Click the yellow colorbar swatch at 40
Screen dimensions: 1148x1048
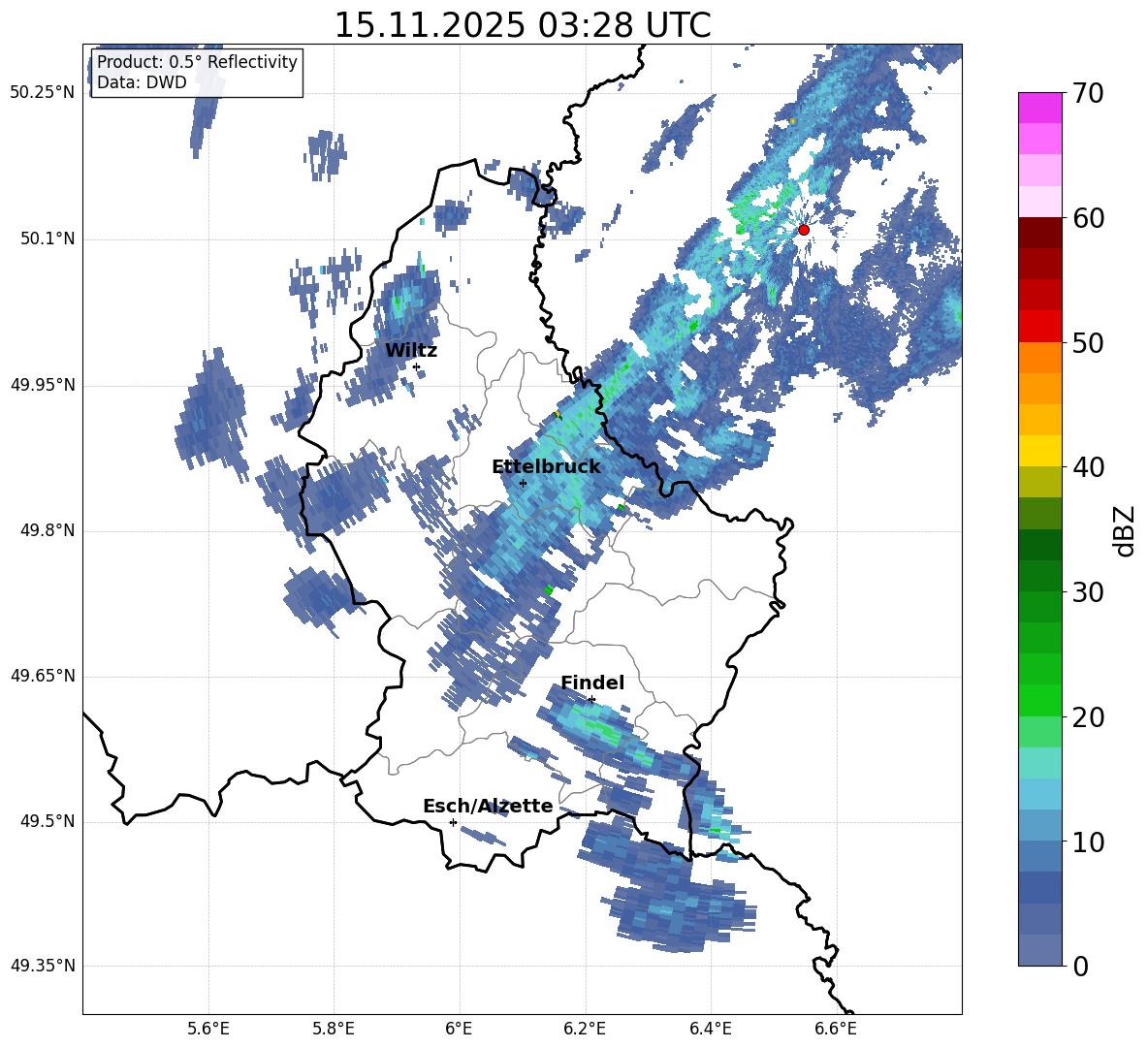tap(1039, 451)
